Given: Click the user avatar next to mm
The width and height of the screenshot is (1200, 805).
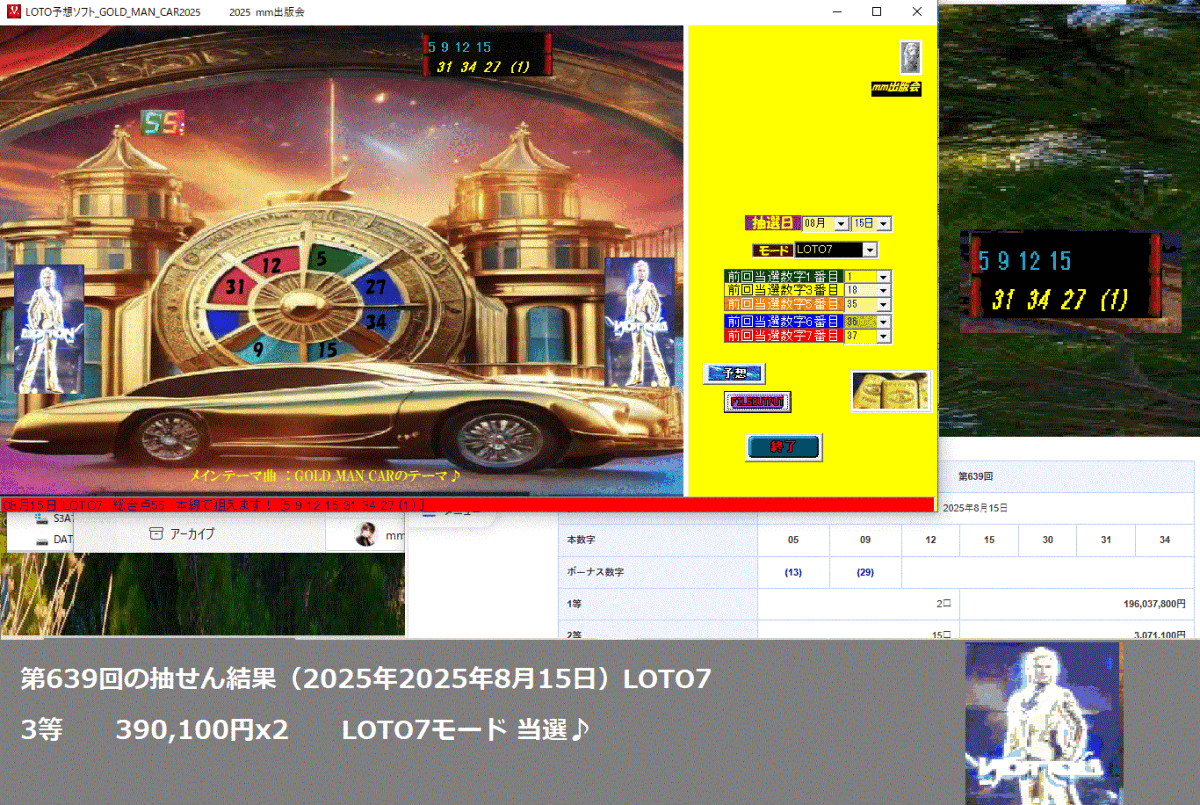Looking at the screenshot, I should 367,536.
